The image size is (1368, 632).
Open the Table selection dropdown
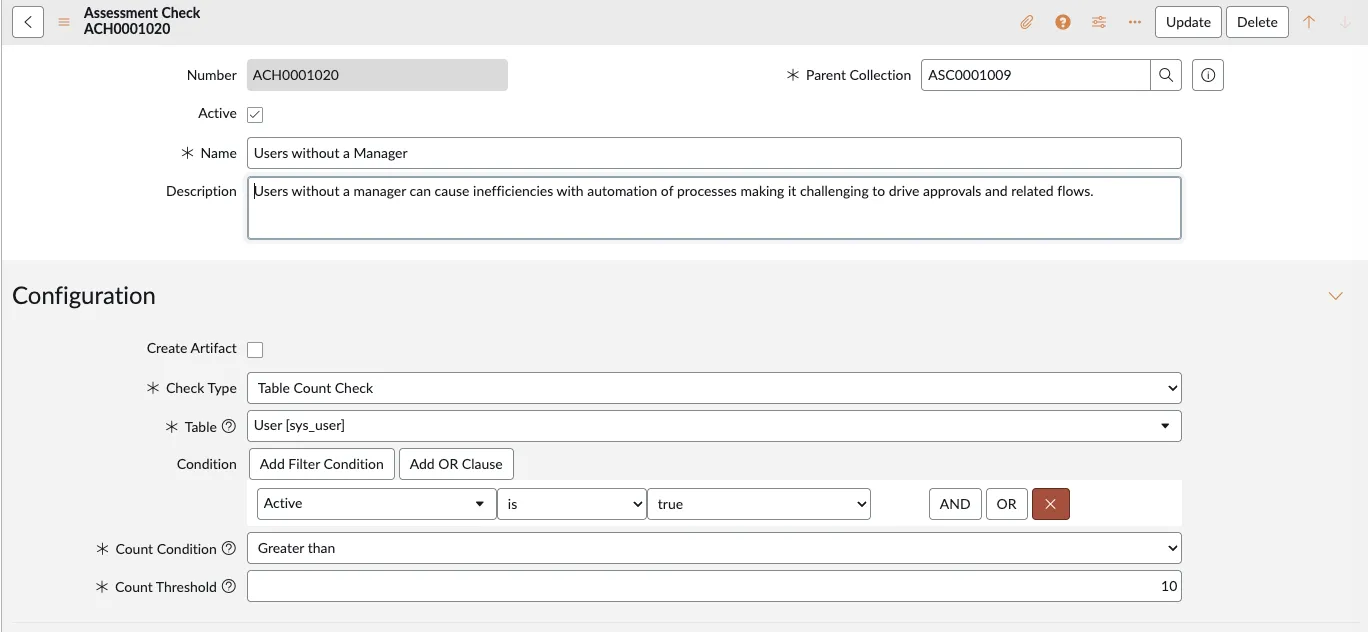point(713,426)
